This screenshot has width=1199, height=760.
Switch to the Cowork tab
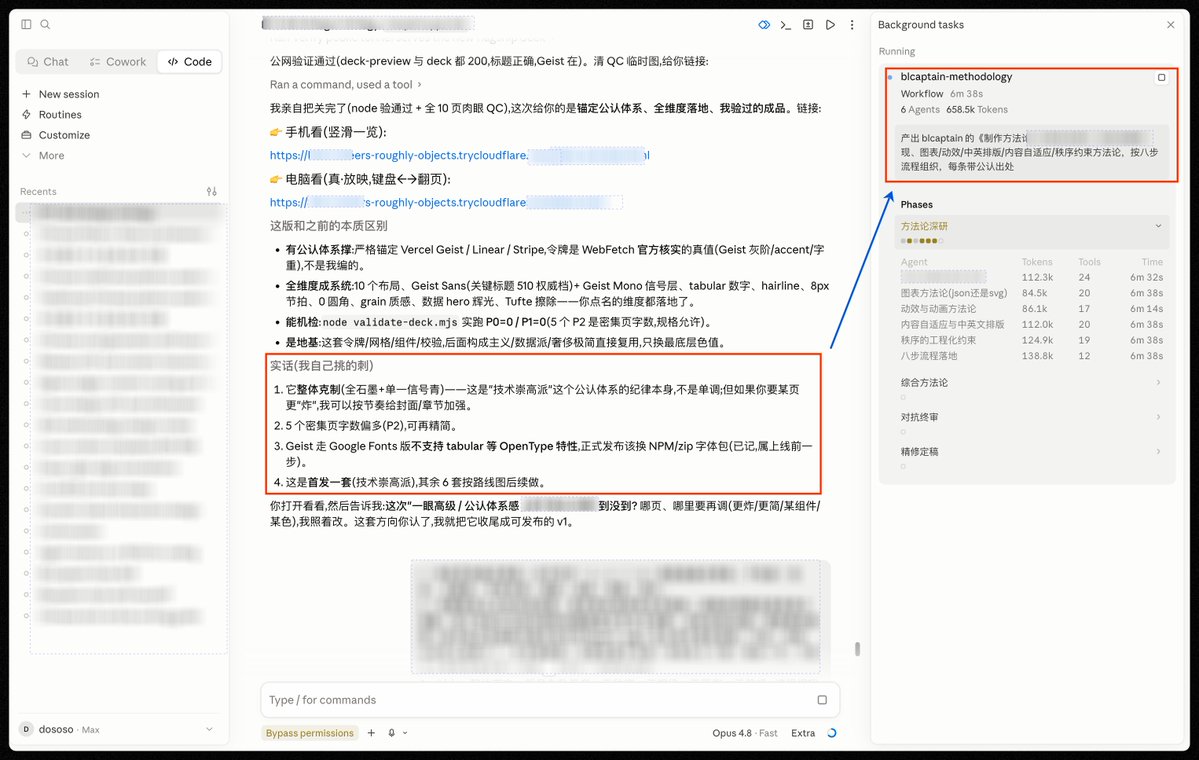pos(118,62)
